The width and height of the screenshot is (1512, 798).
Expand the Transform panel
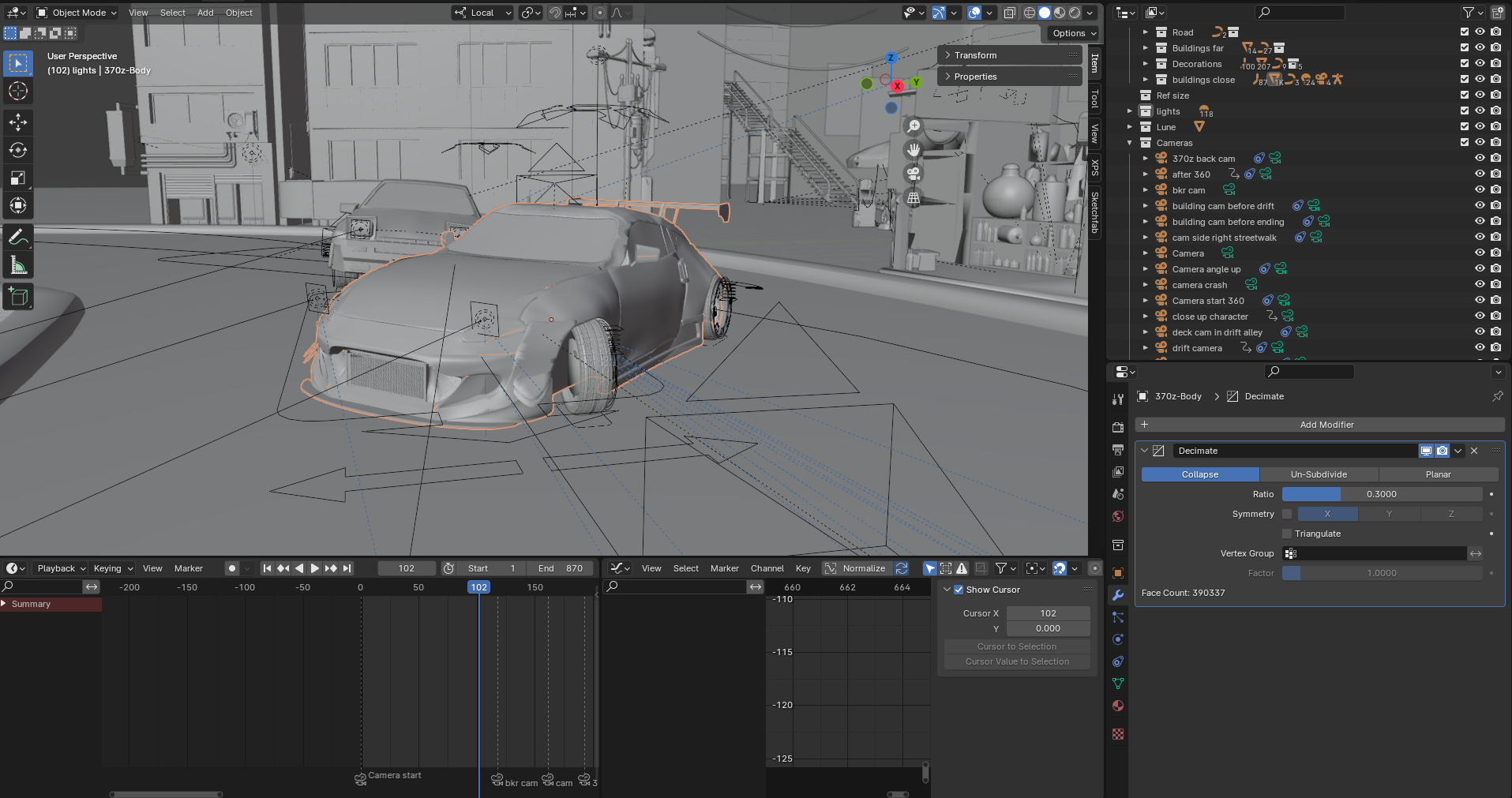tap(975, 55)
